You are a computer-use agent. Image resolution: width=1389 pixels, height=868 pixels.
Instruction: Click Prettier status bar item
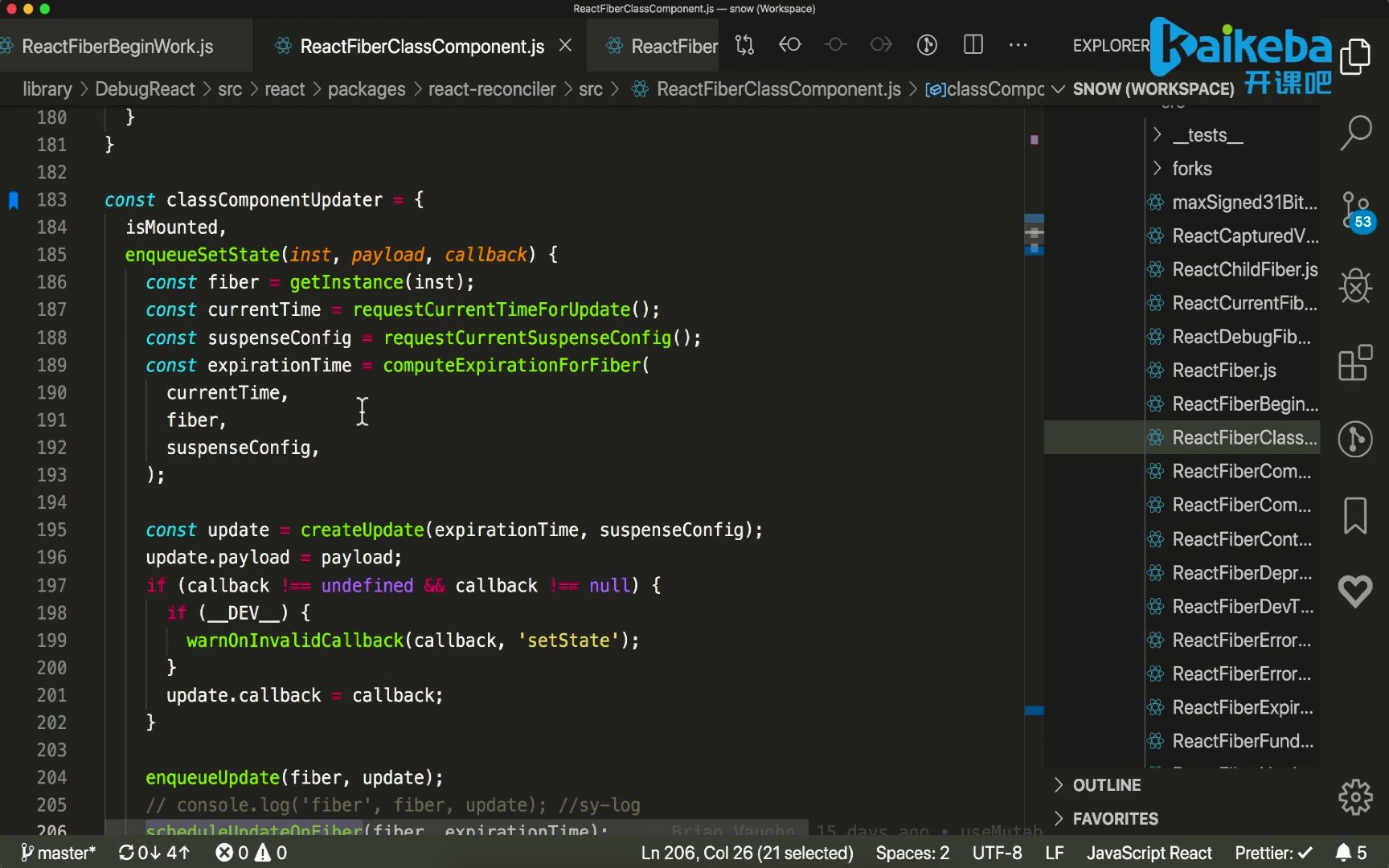tap(1273, 853)
